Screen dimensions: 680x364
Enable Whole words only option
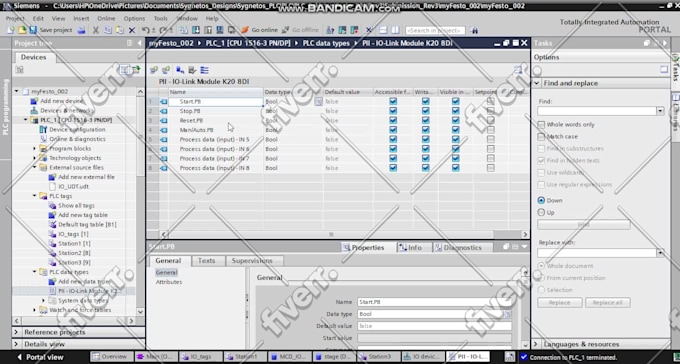click(x=541, y=125)
